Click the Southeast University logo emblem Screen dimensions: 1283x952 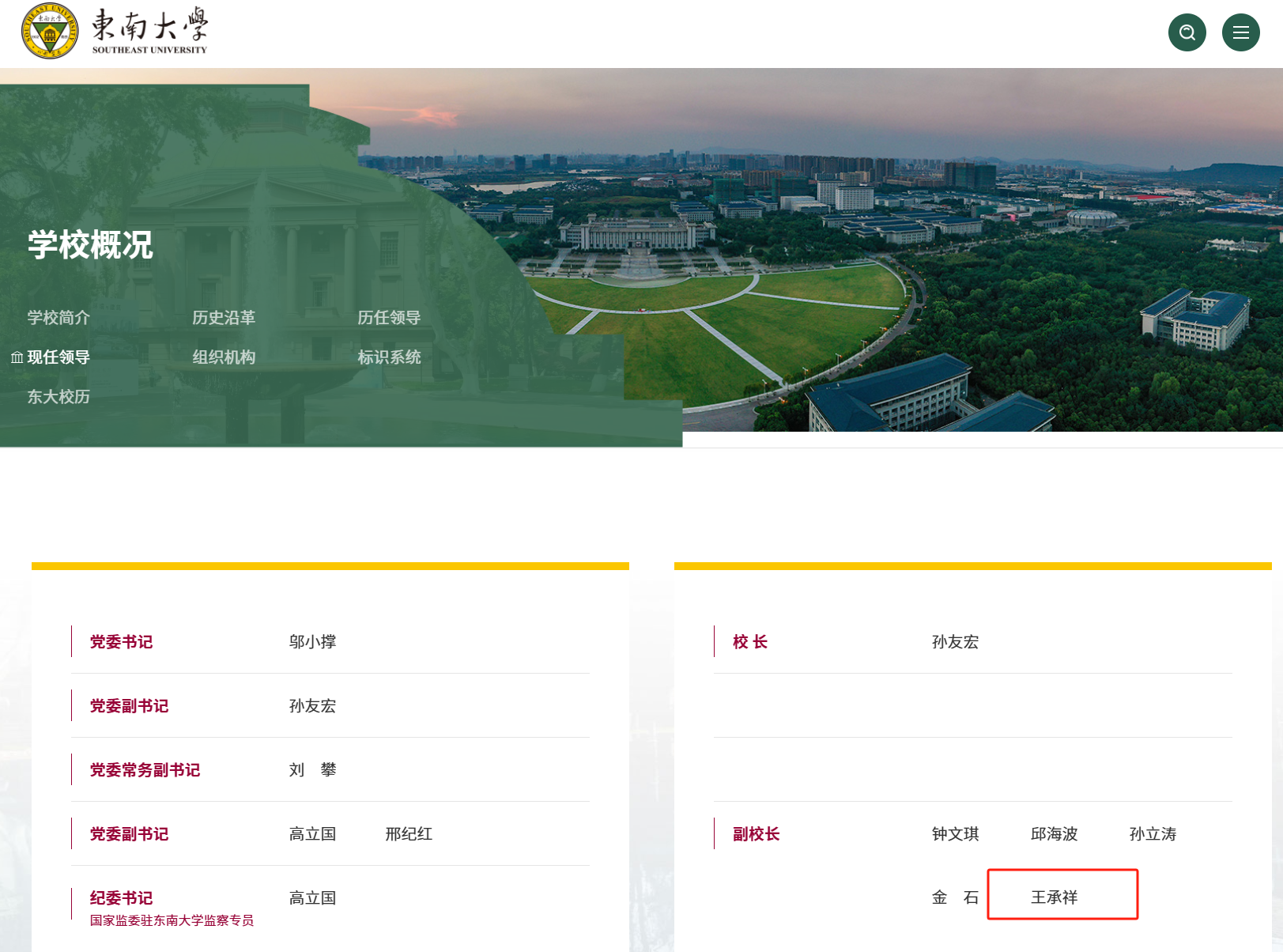[50, 32]
